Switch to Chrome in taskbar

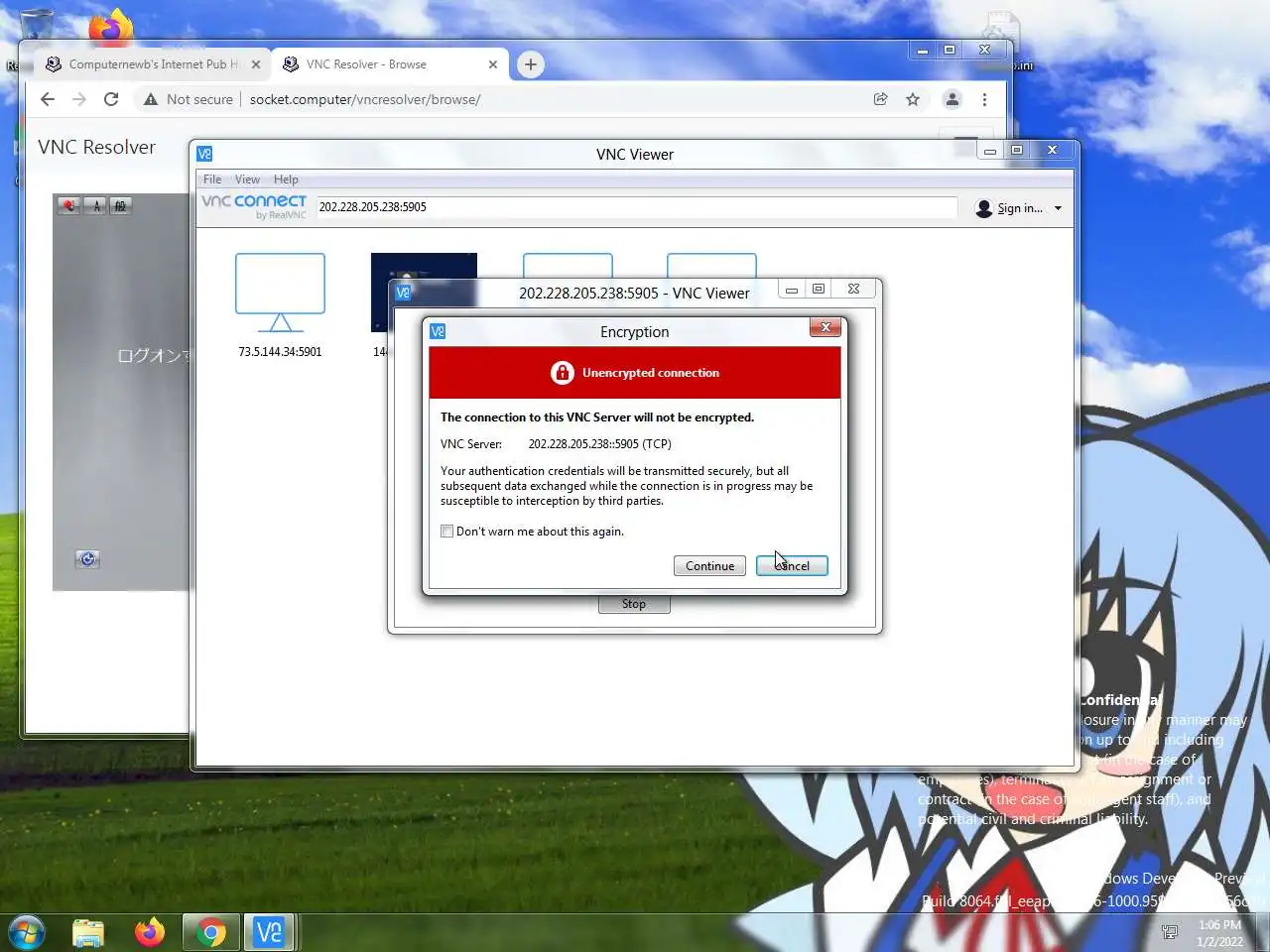click(210, 932)
